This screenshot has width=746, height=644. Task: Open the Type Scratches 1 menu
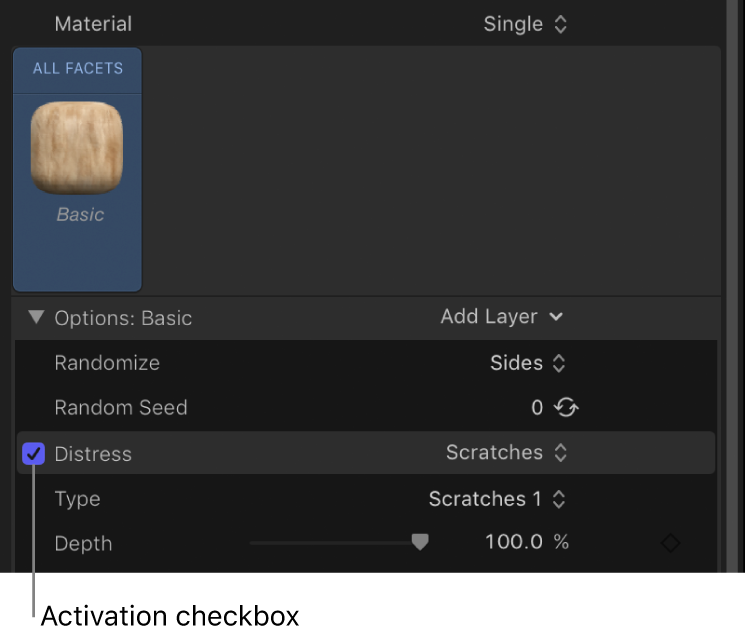click(x=497, y=499)
